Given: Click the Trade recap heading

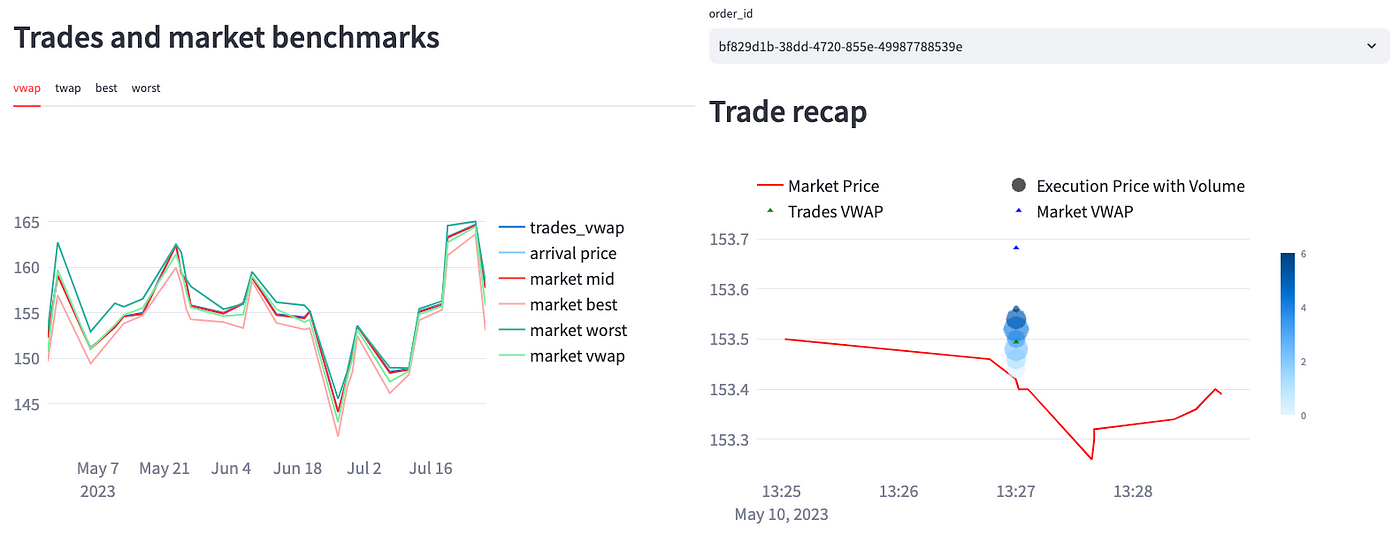Looking at the screenshot, I should point(788,112).
